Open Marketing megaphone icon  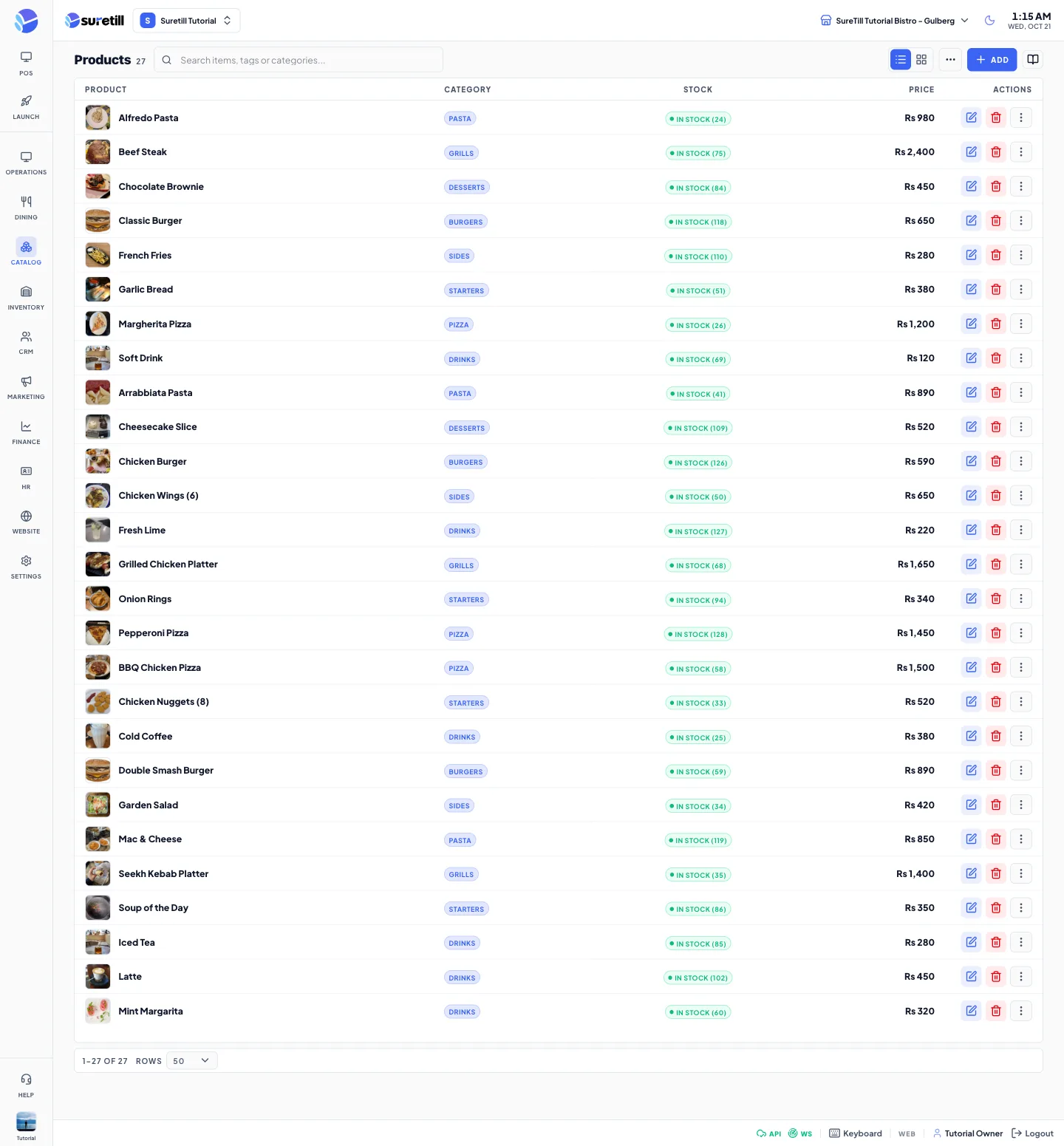(26, 388)
